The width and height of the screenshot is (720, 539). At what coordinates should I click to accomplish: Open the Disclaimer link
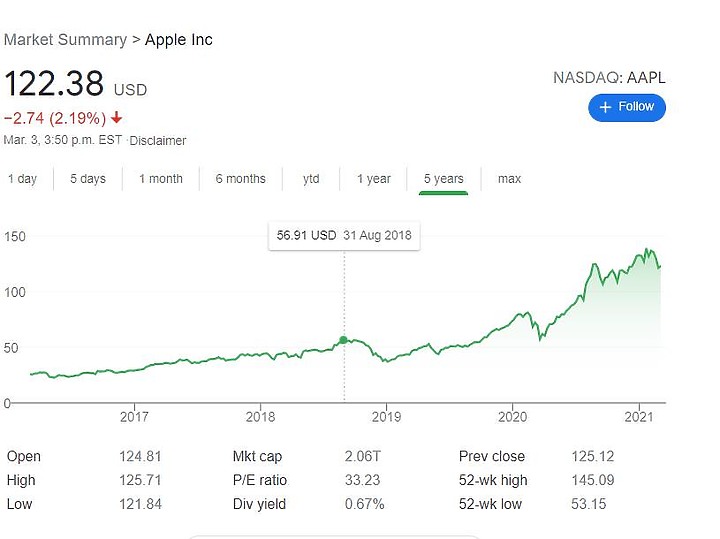pyautogui.click(x=158, y=140)
